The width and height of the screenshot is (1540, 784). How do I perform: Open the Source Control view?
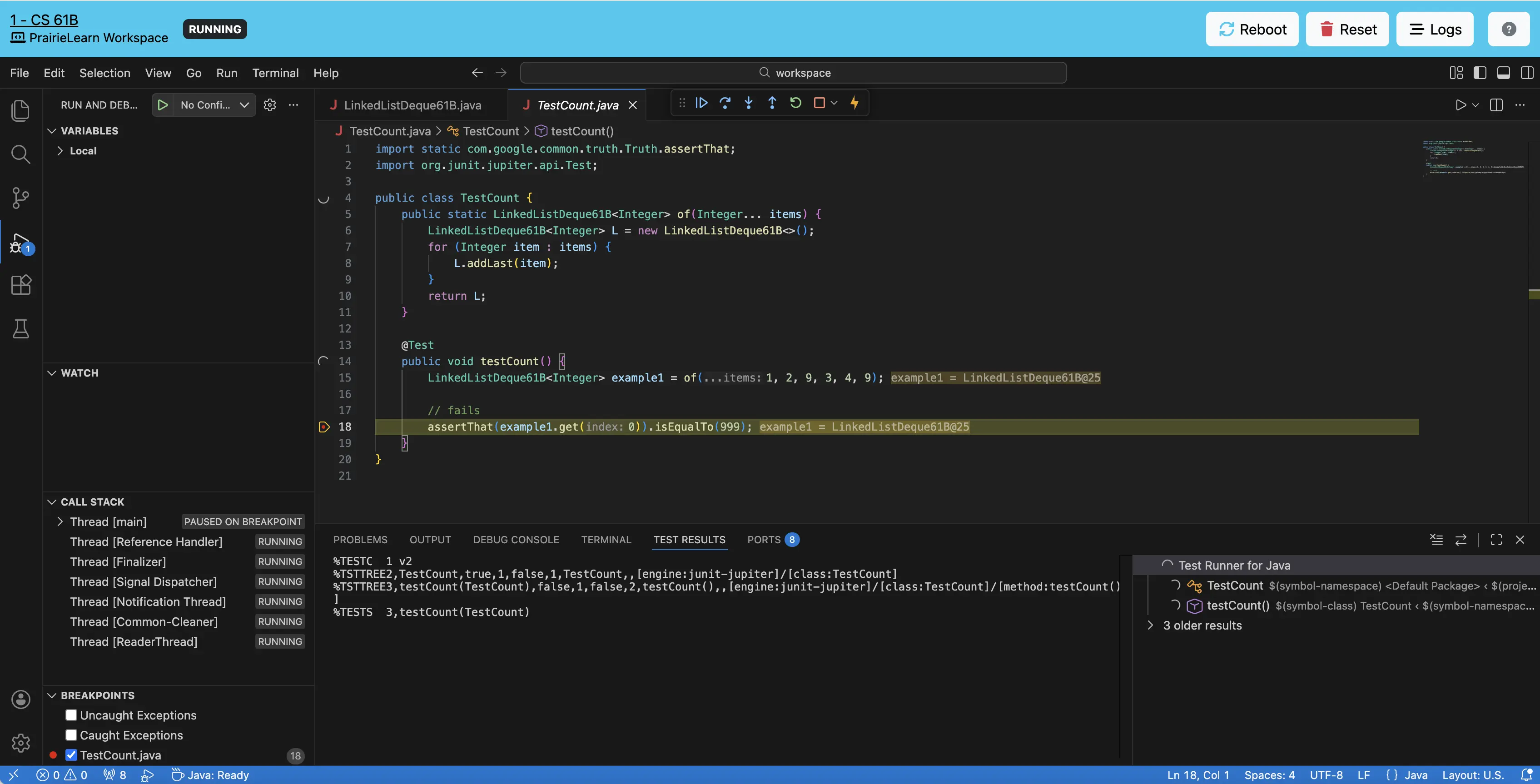(21, 198)
